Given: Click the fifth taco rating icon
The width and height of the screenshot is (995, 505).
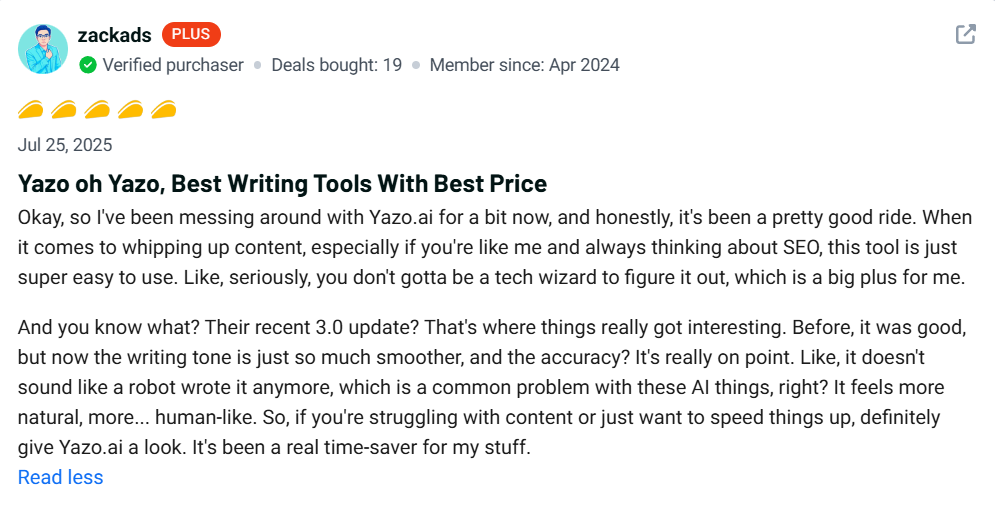Looking at the screenshot, I should click(164, 109).
